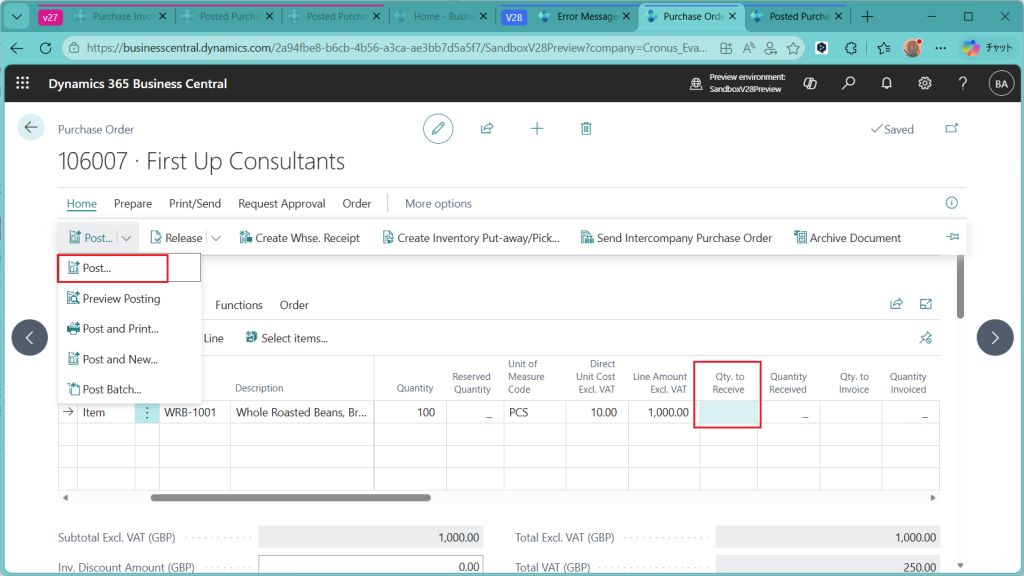
Task: Click the trash Delete icon
Action: coord(586,128)
